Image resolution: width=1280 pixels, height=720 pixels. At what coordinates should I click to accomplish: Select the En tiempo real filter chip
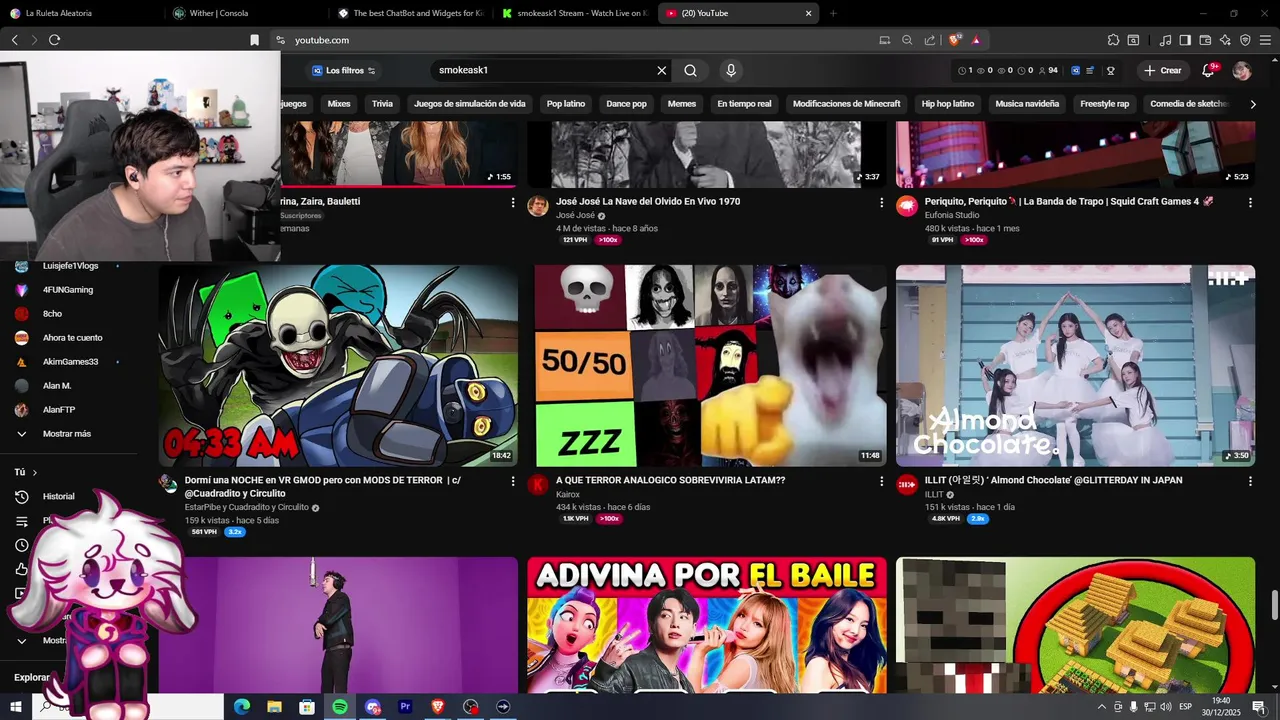coord(744,104)
